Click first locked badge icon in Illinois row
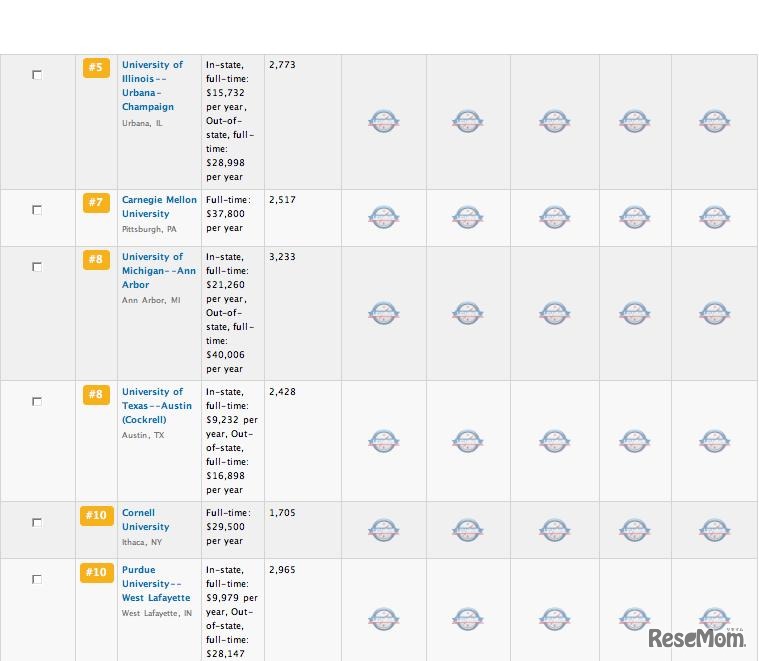The height and width of the screenshot is (661, 759). [x=384, y=121]
